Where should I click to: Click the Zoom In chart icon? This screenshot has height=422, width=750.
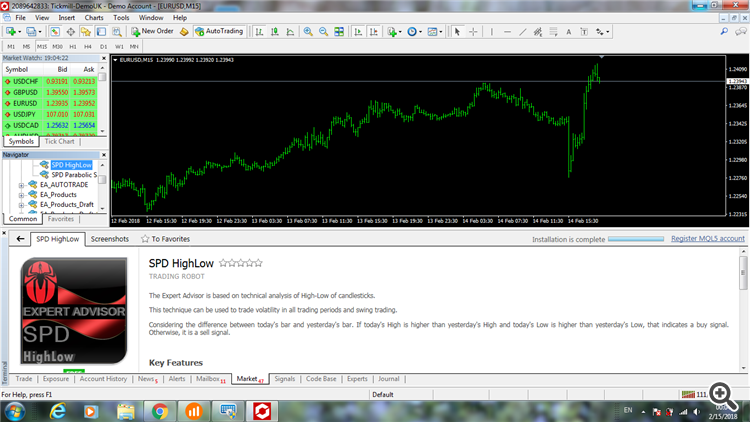pos(308,32)
